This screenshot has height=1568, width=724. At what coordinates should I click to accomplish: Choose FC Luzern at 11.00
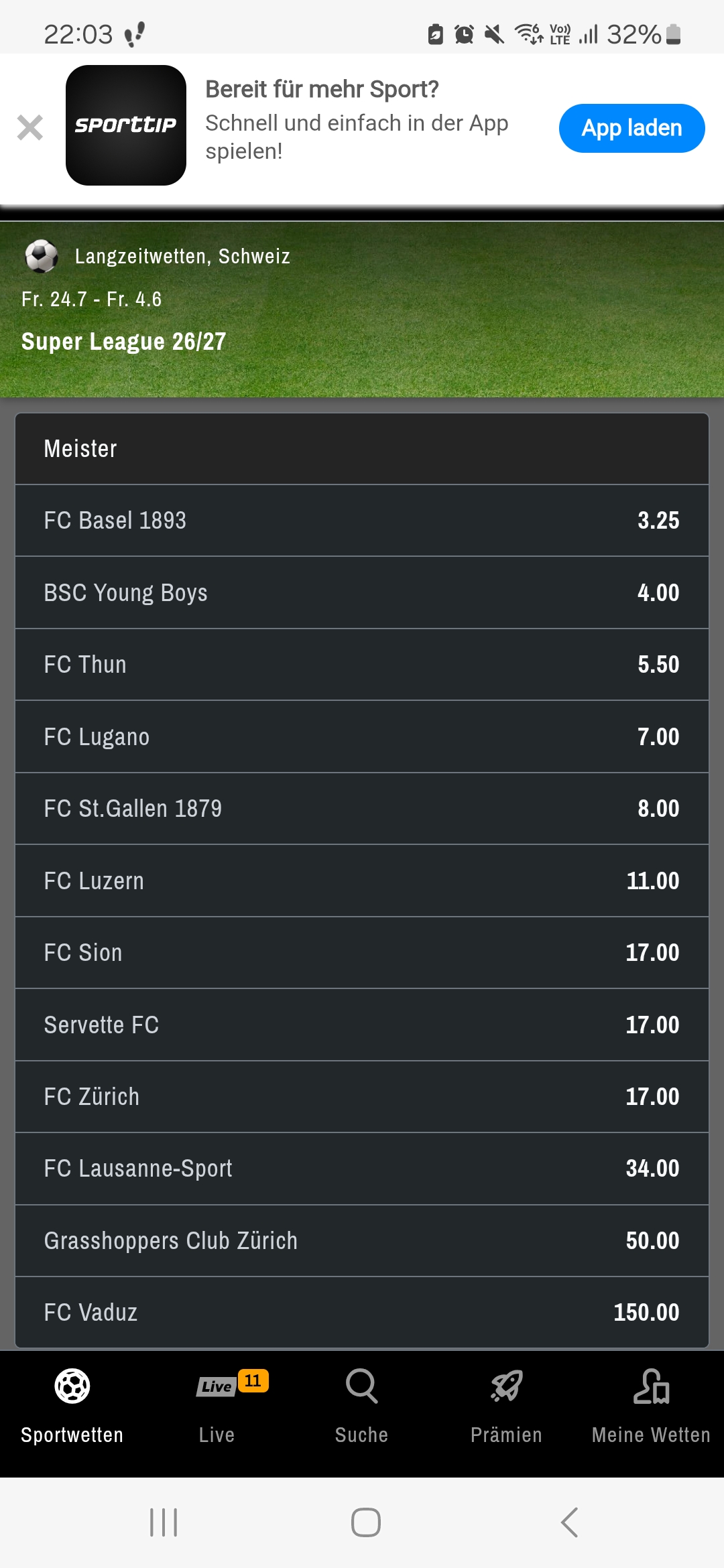click(362, 881)
